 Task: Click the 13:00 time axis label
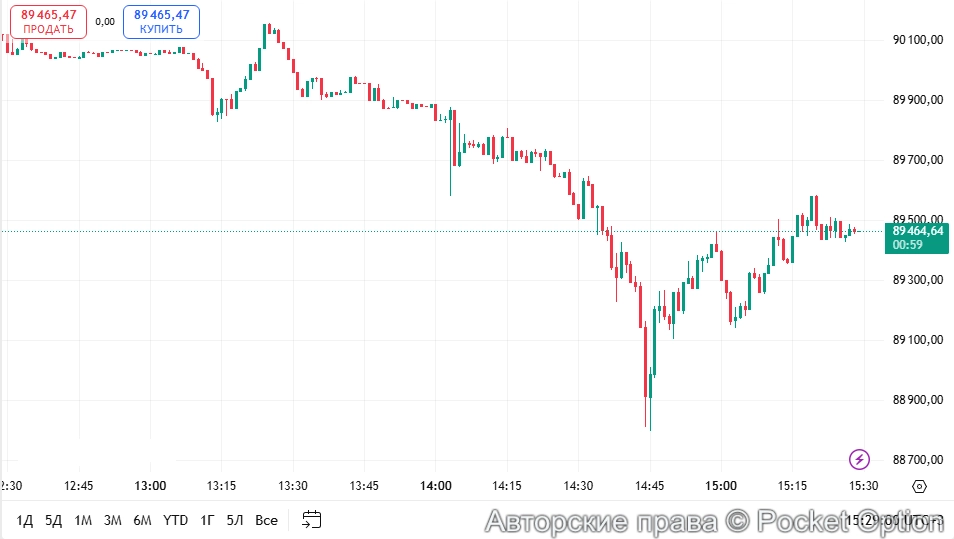click(x=150, y=486)
